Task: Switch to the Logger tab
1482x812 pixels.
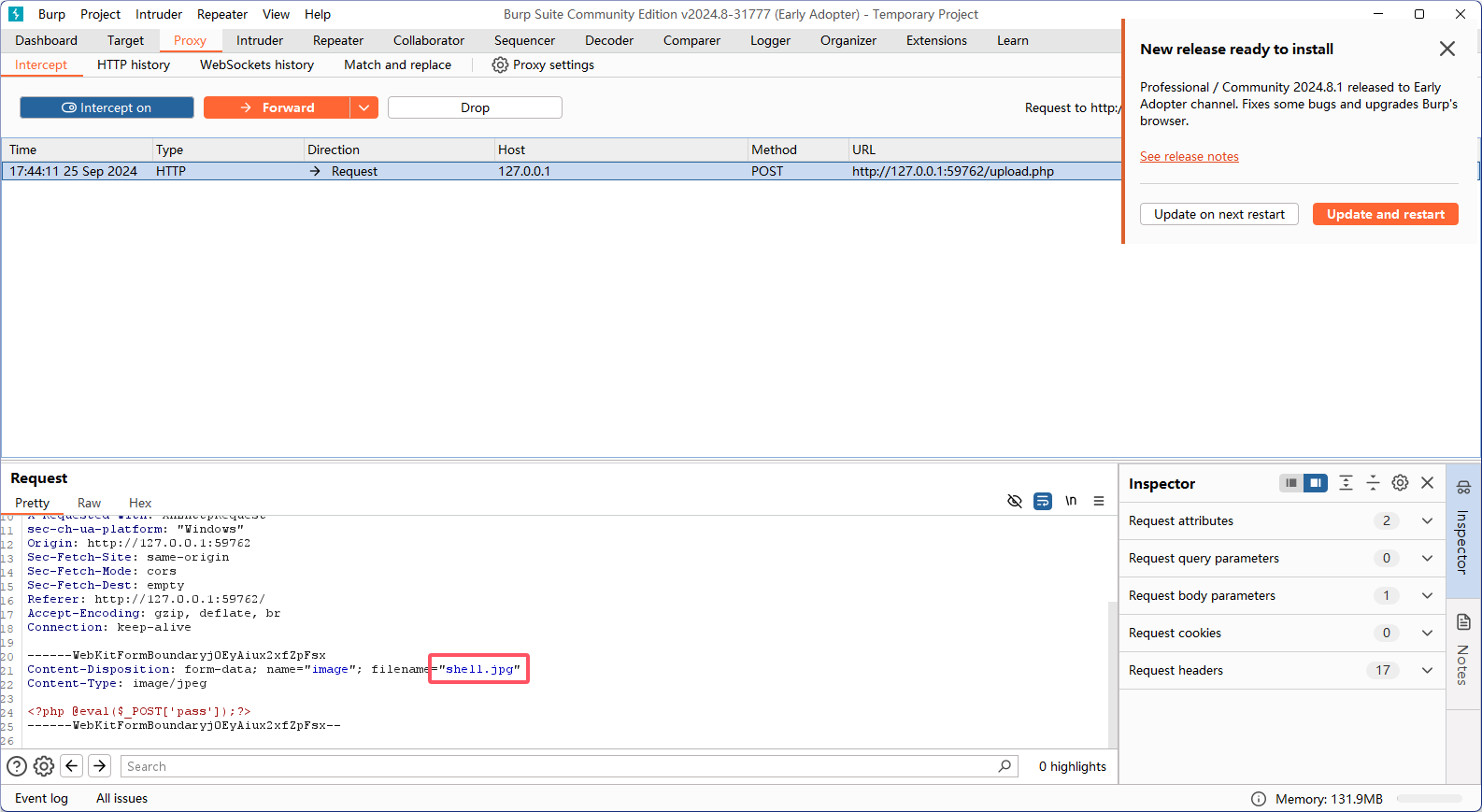Action: pos(770,40)
